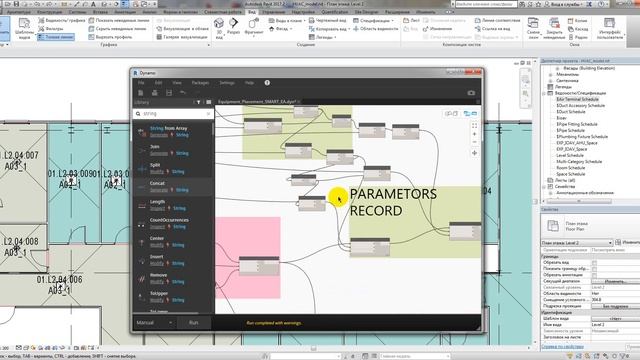Close the Equipment_Placement dyn file tab
The height and width of the screenshot is (360, 640).
point(298,102)
